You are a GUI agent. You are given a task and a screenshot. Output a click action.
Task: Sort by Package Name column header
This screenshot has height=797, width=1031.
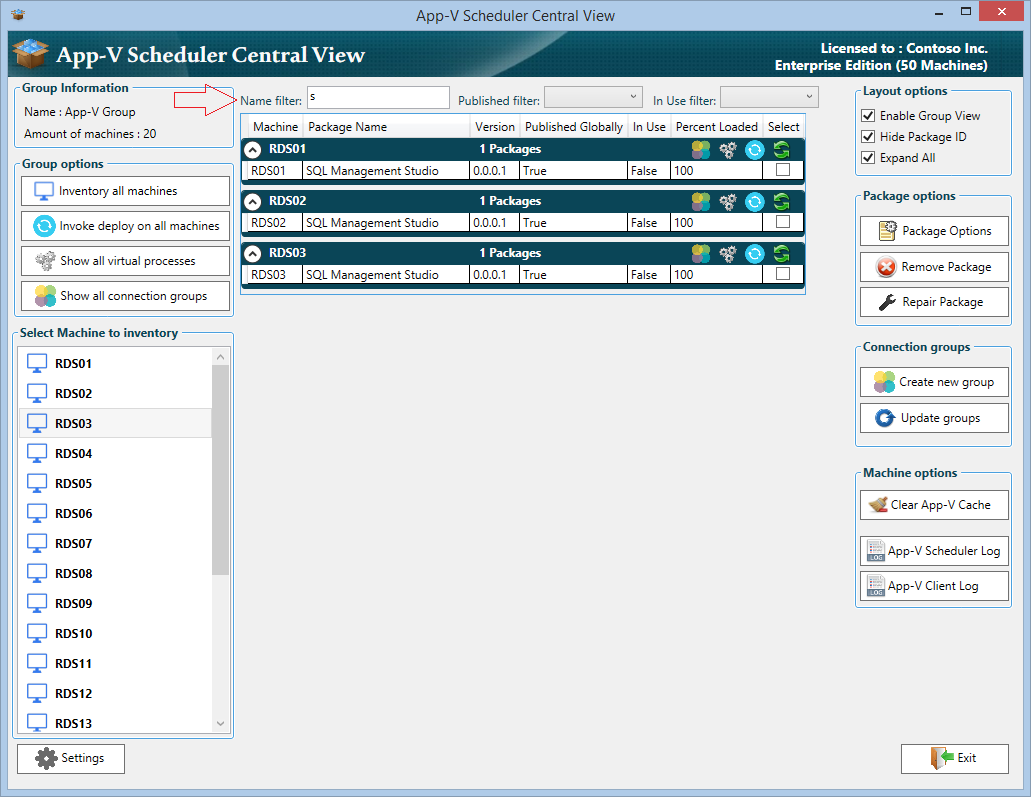pos(347,127)
